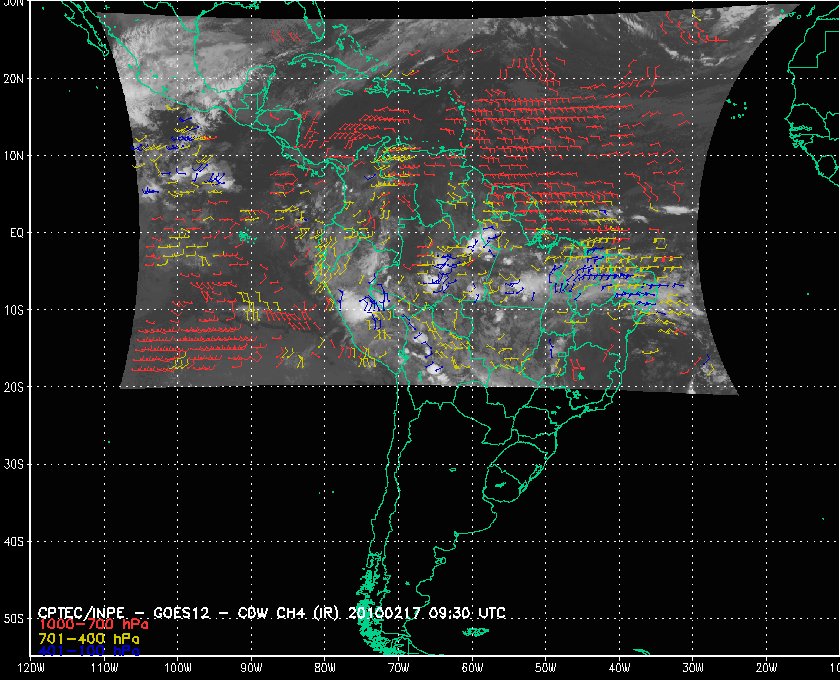Click the 10S latitude label
Screen dimensions: 840x680
(x=13, y=310)
